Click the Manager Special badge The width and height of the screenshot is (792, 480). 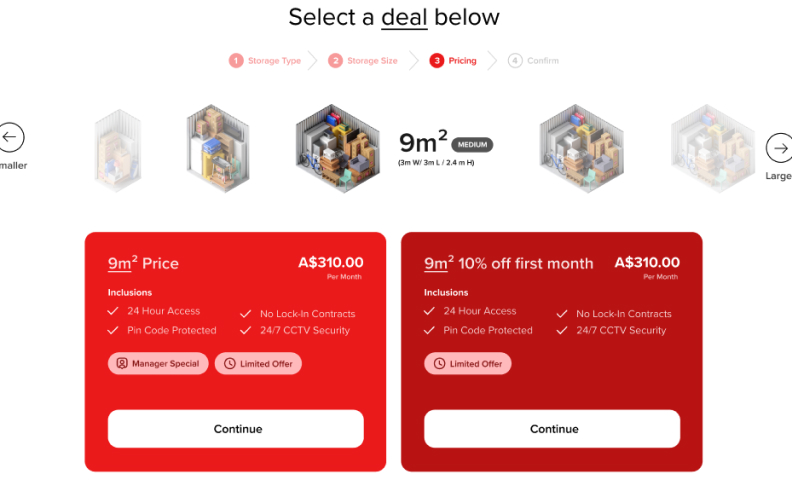[158, 364]
